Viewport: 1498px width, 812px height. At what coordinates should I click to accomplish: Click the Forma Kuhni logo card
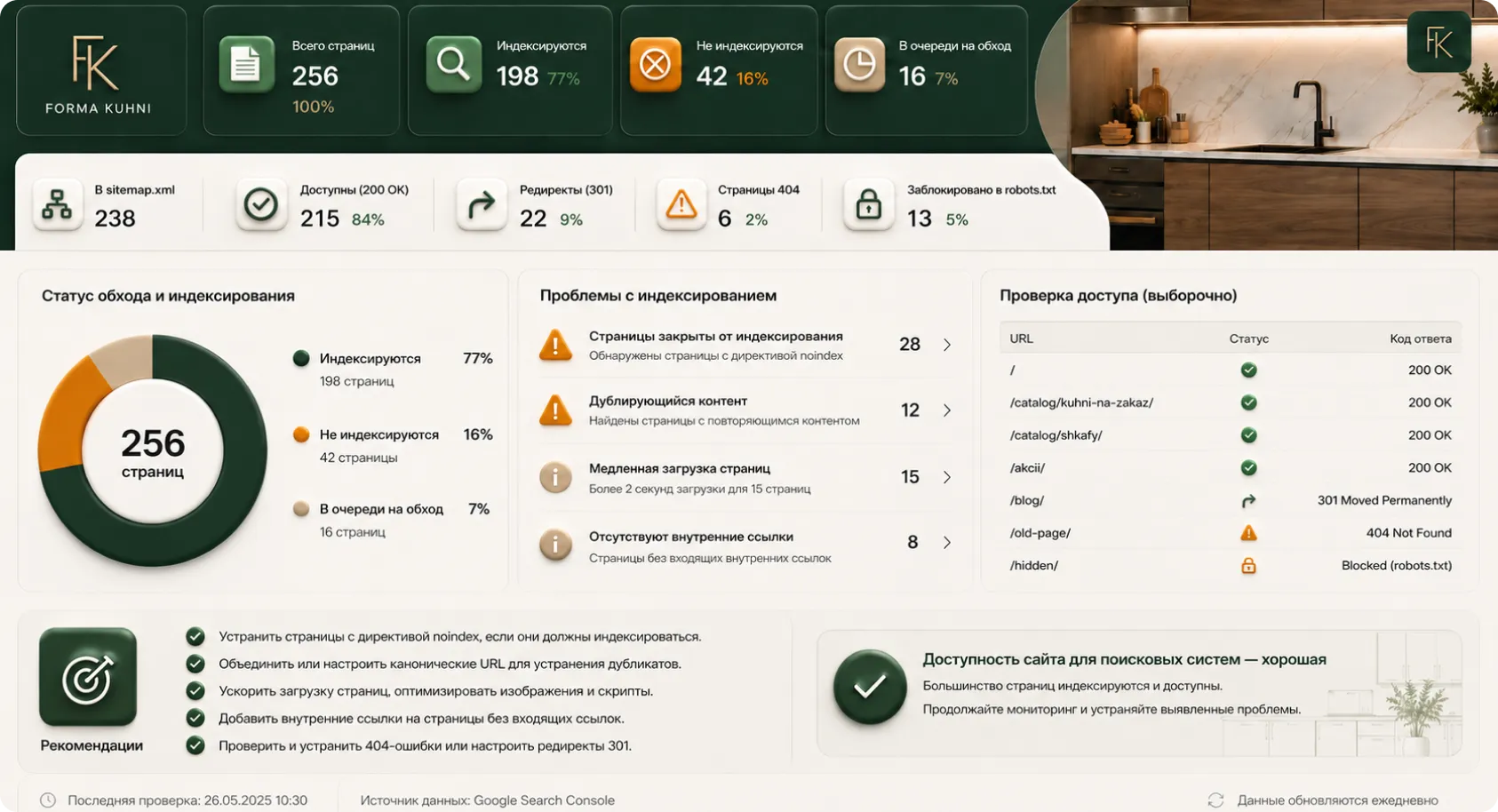point(101,71)
